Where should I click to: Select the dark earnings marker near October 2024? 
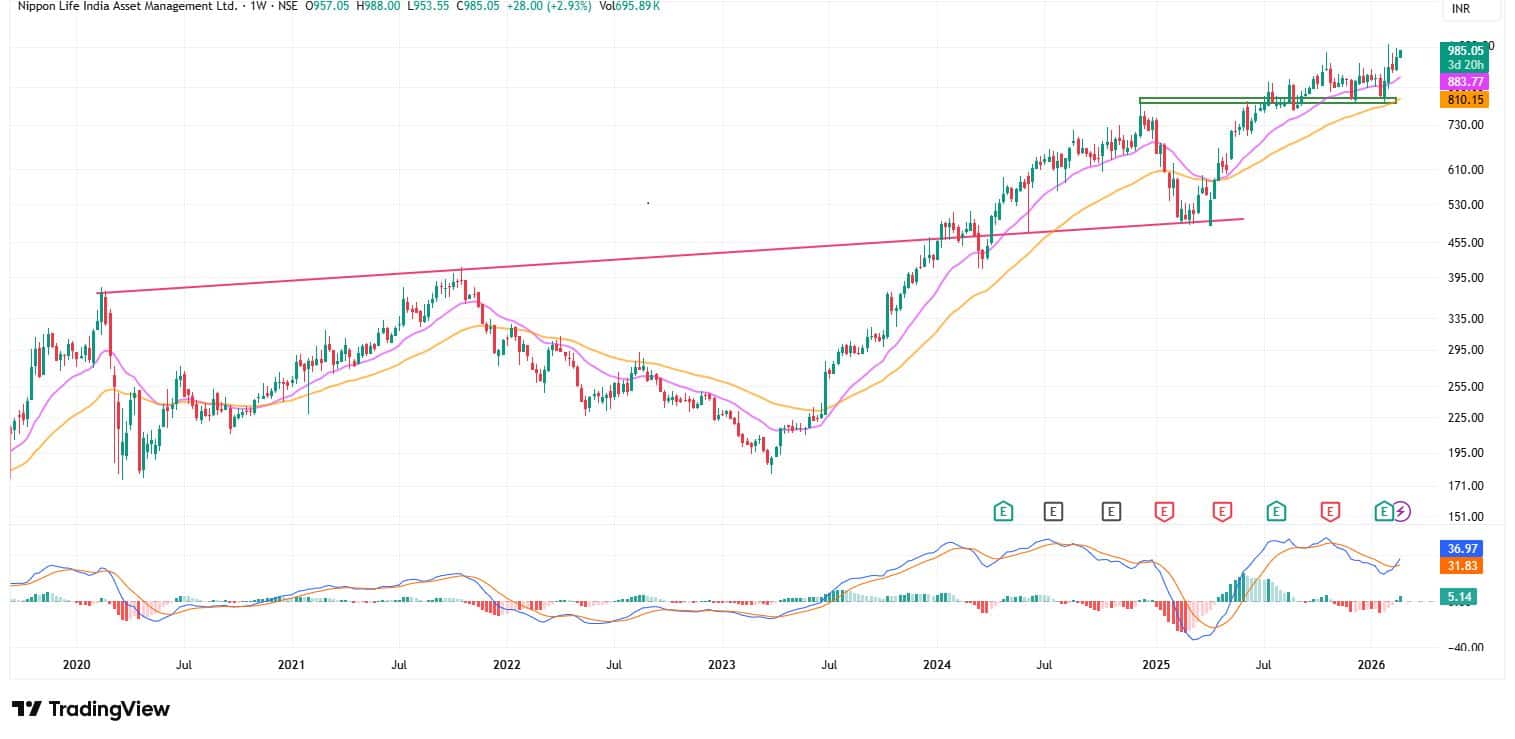click(x=1111, y=511)
